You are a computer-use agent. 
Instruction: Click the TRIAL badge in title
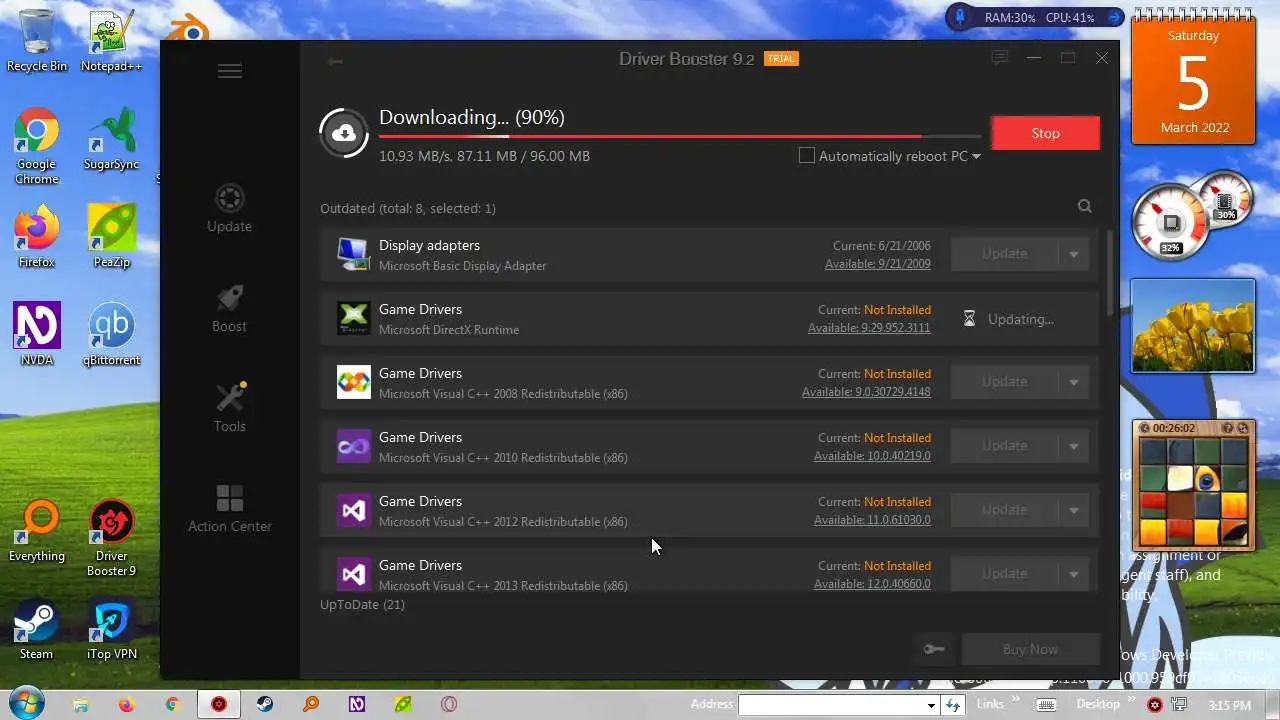pos(781,59)
